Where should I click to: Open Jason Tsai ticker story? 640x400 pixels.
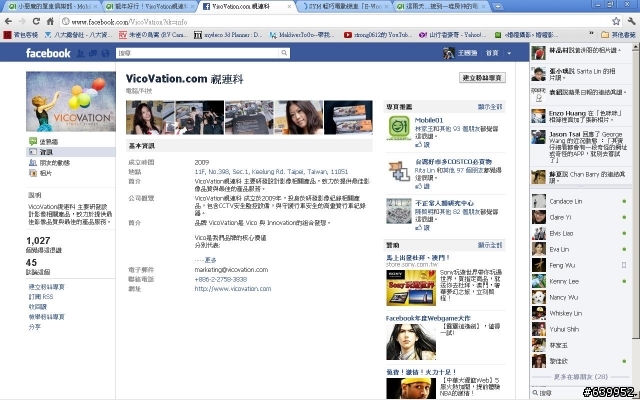tap(580, 146)
